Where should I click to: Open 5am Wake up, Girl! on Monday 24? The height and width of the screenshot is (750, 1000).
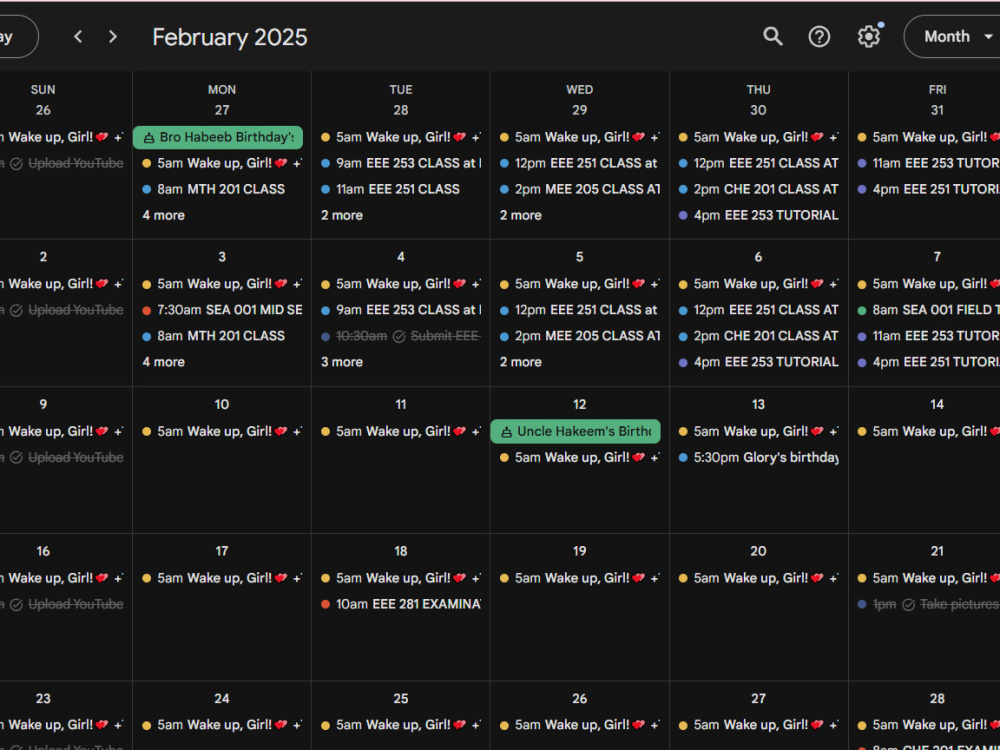click(220, 725)
